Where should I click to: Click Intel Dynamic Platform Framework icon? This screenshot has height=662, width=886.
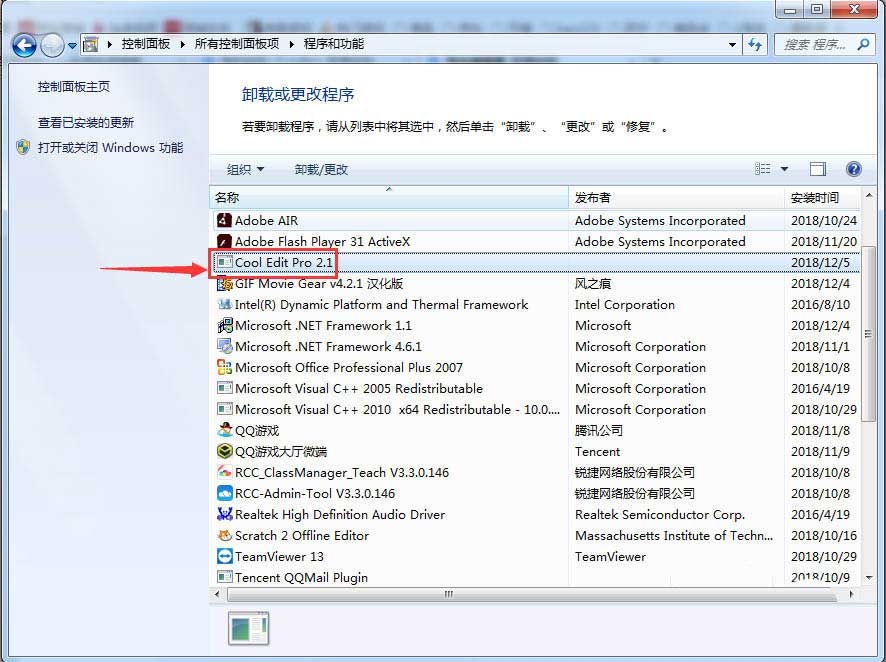224,304
